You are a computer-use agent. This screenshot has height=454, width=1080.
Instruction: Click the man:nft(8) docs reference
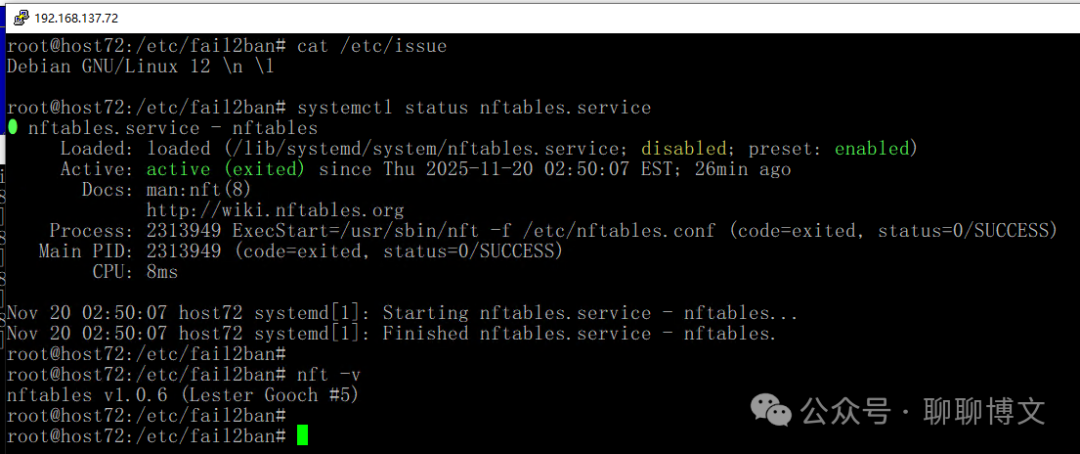198,189
